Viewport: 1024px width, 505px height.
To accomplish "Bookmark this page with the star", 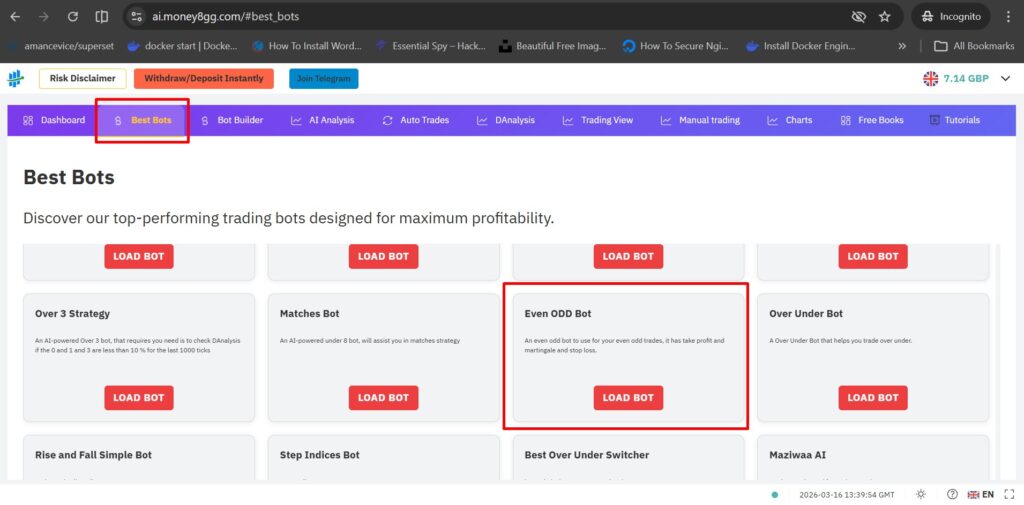I will tap(884, 17).
